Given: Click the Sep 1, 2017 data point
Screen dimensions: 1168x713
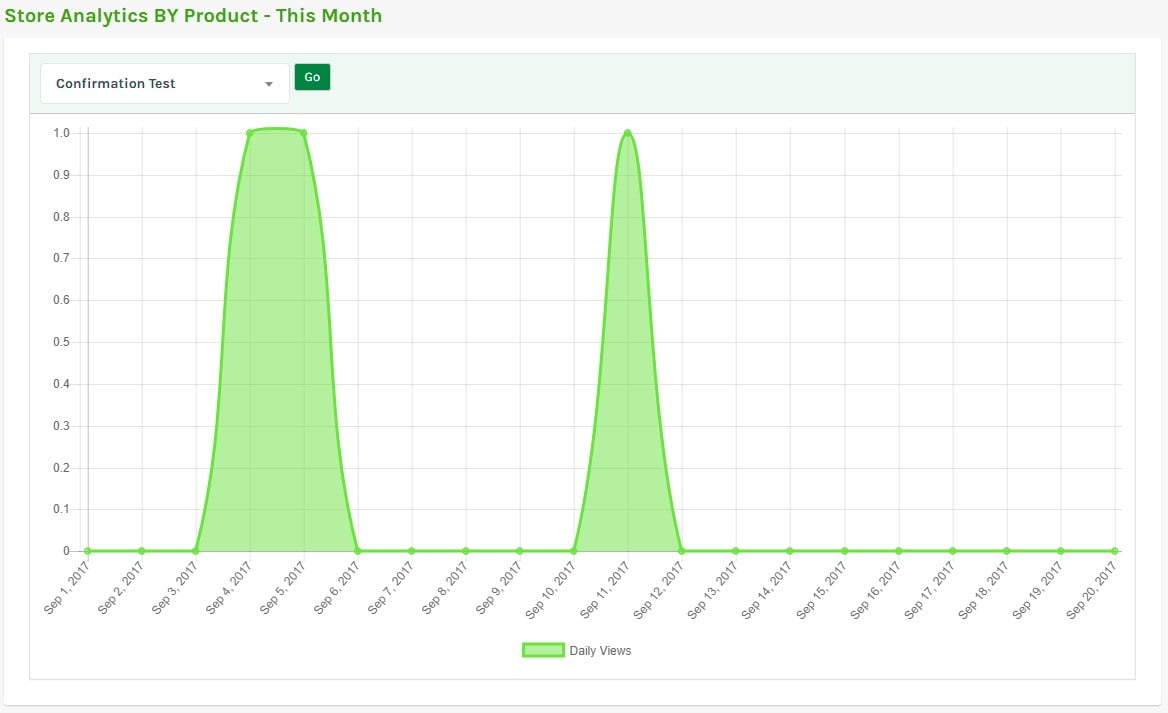Looking at the screenshot, I should click(88, 551).
